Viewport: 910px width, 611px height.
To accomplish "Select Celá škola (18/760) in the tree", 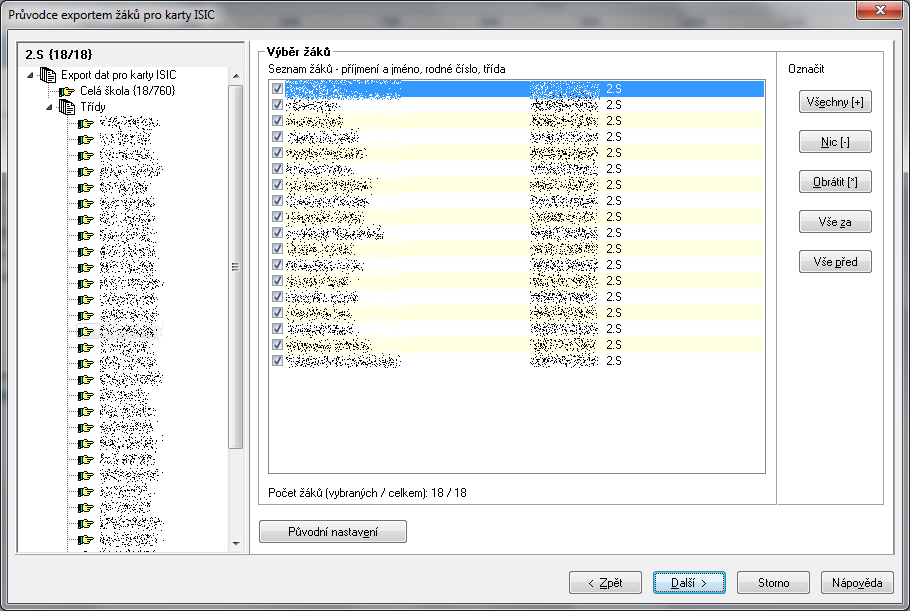I will [x=127, y=91].
